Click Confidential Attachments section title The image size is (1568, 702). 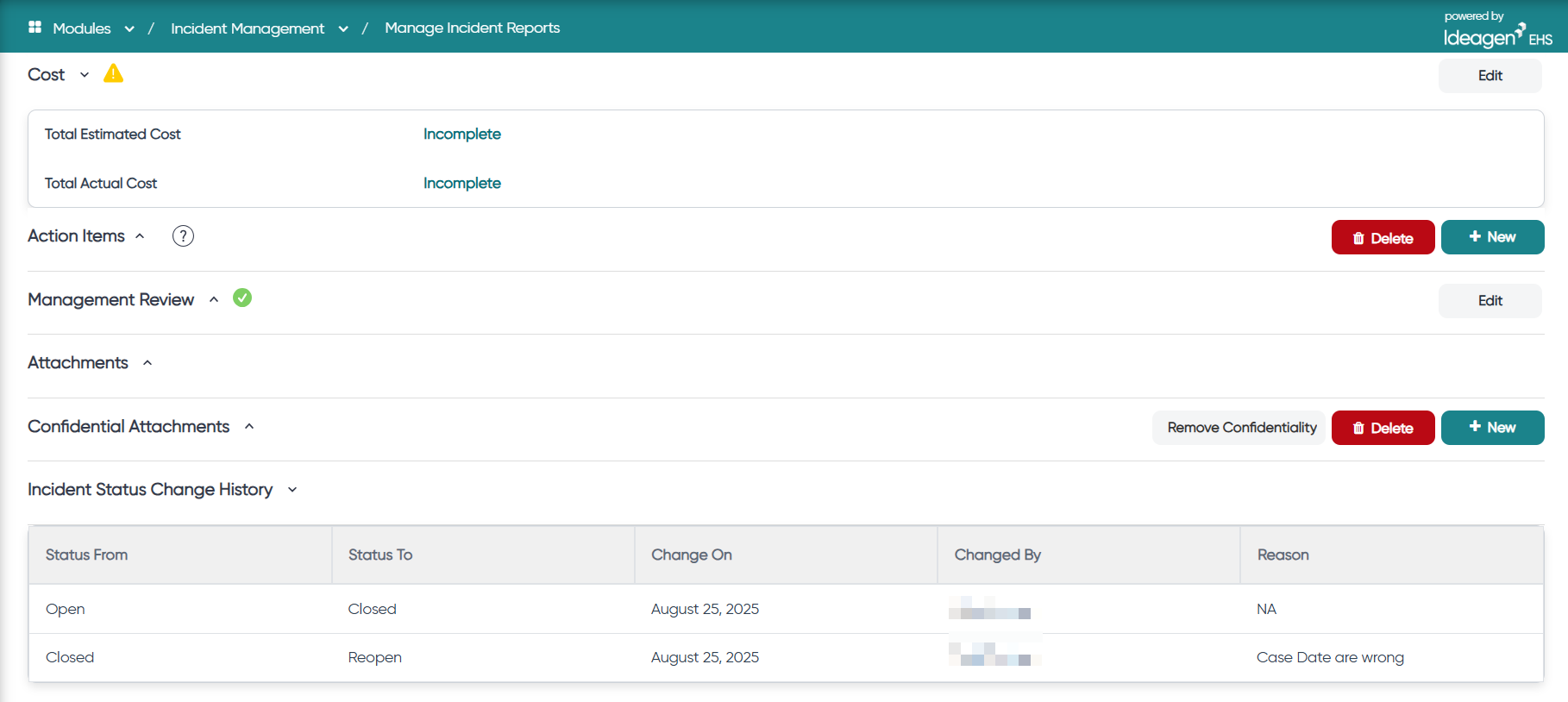(x=129, y=426)
